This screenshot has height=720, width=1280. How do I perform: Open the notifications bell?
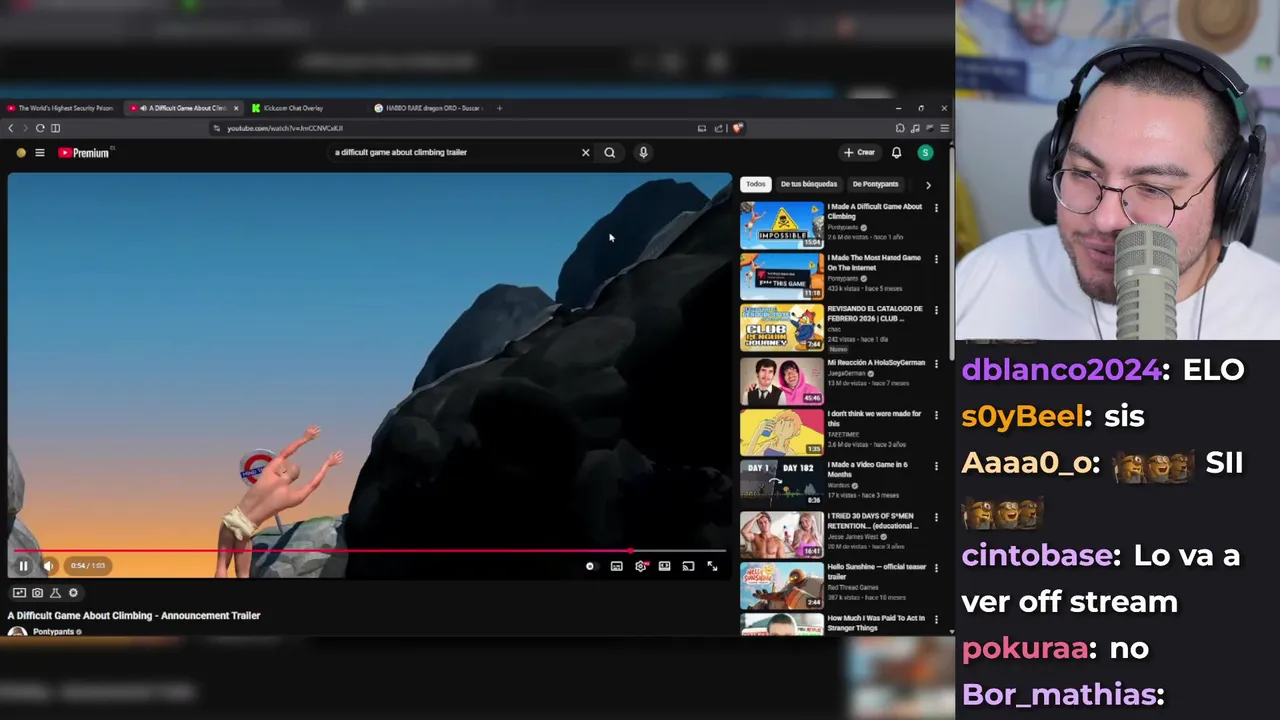pos(896,153)
